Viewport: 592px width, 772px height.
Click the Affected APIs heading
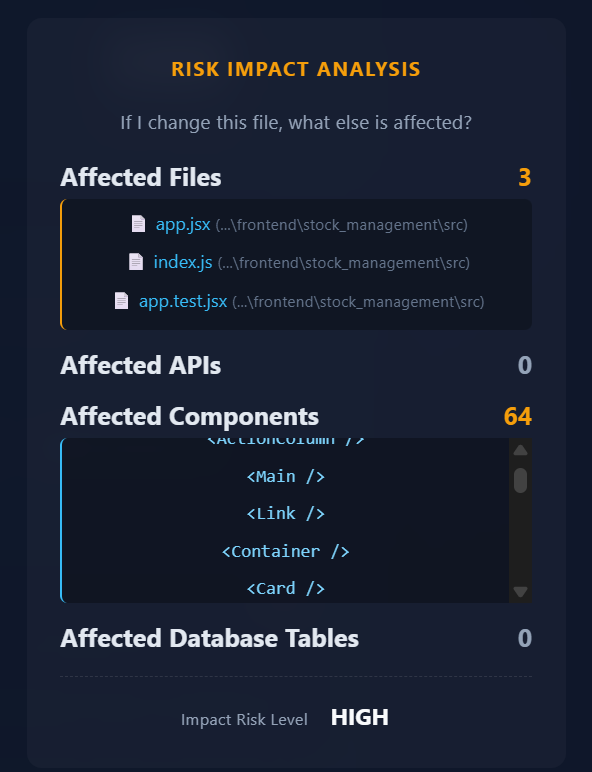coord(141,365)
